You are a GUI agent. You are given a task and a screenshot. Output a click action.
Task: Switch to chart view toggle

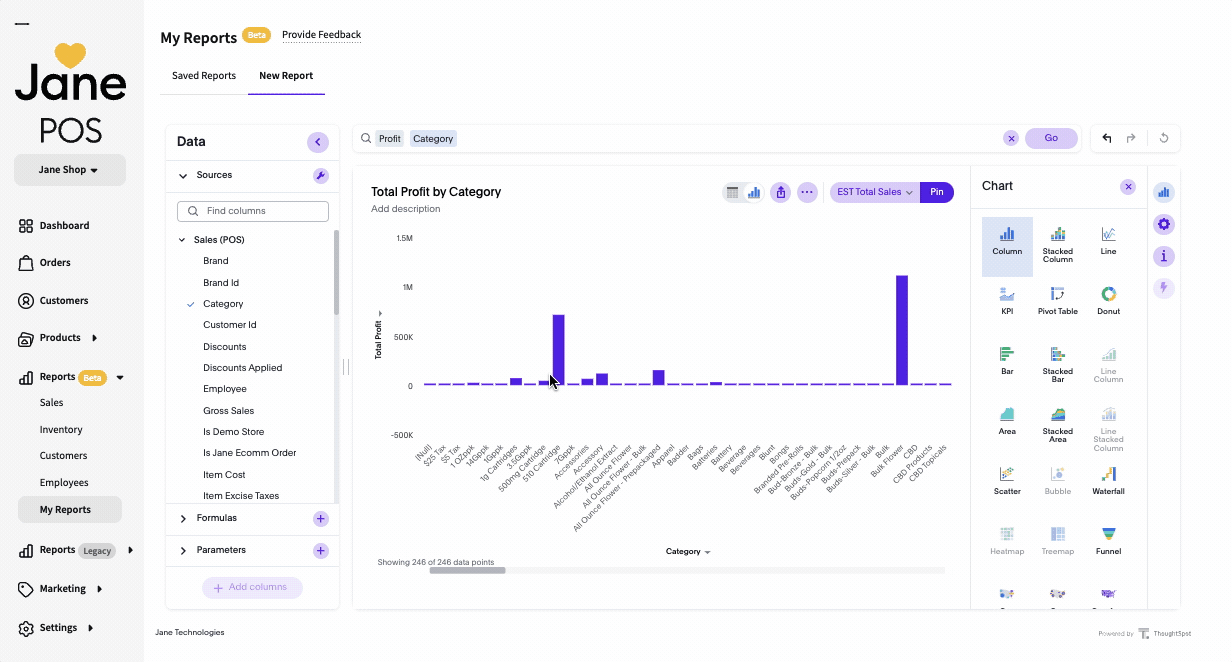754,192
